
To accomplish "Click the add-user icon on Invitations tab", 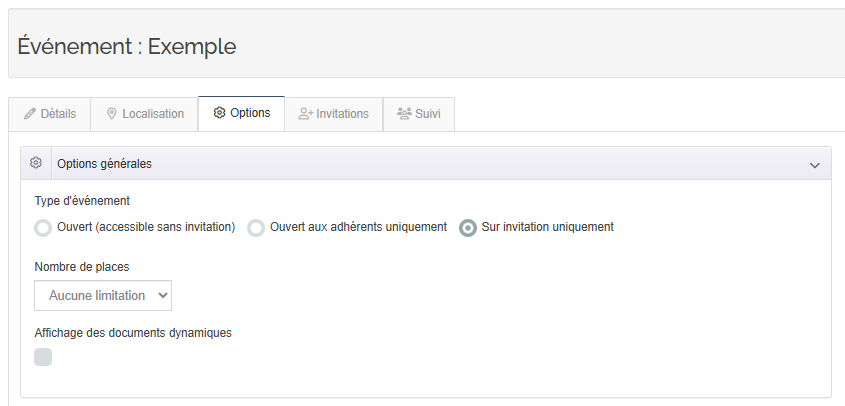I will click(306, 114).
